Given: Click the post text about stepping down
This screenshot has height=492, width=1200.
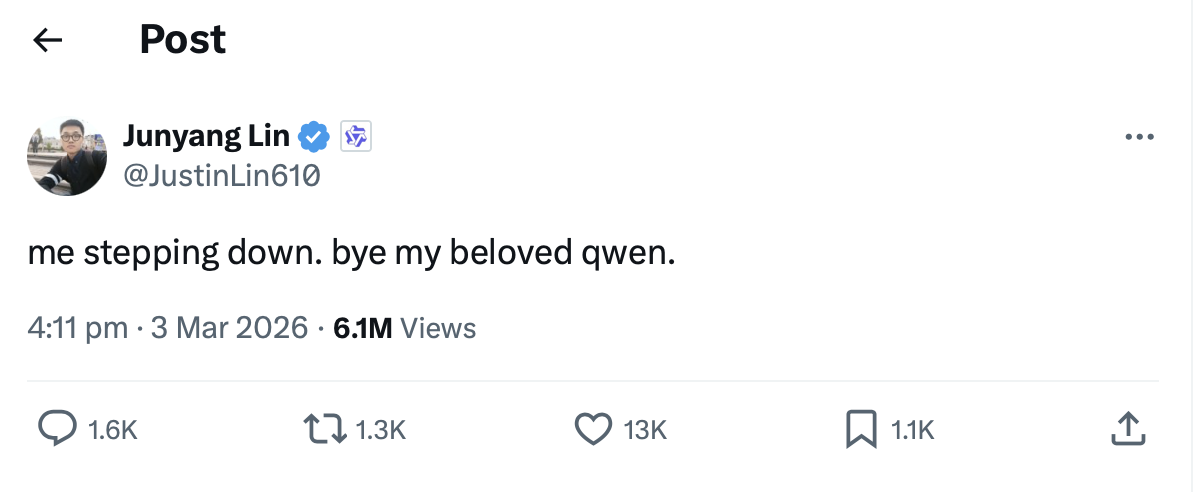Looking at the screenshot, I should pos(351,253).
